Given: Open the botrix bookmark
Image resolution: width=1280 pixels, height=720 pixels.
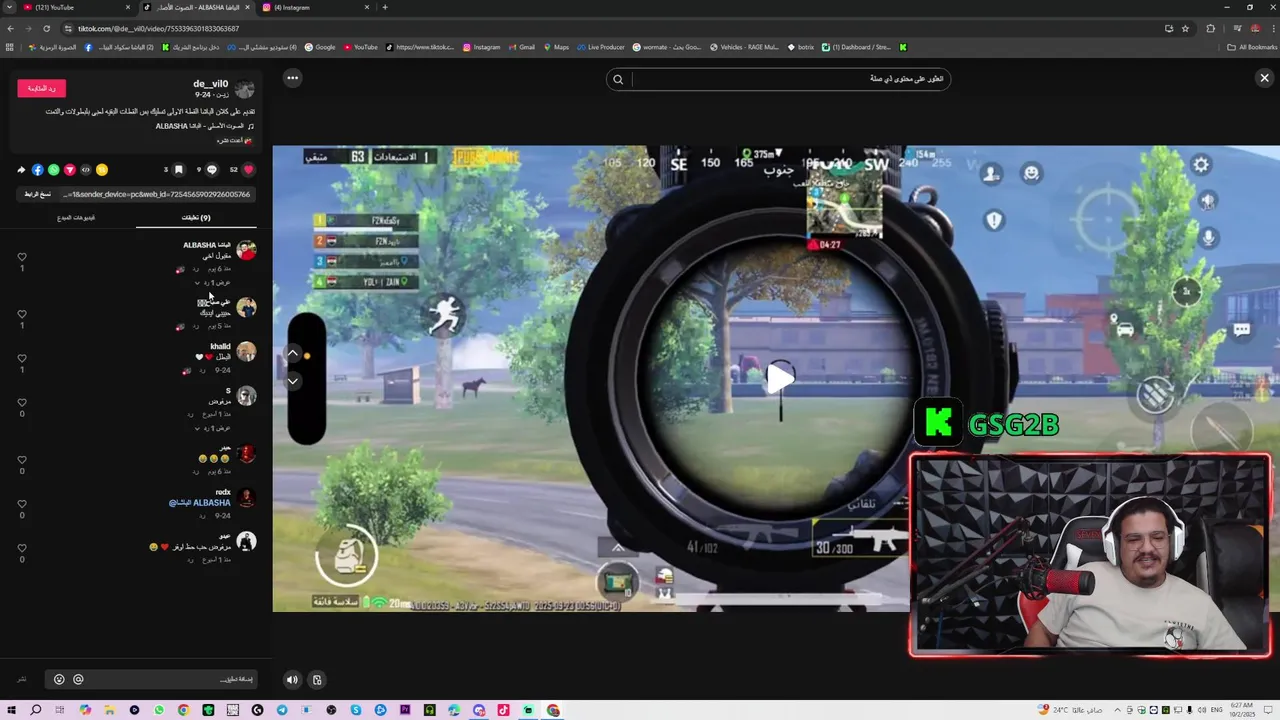Looking at the screenshot, I should point(801,47).
